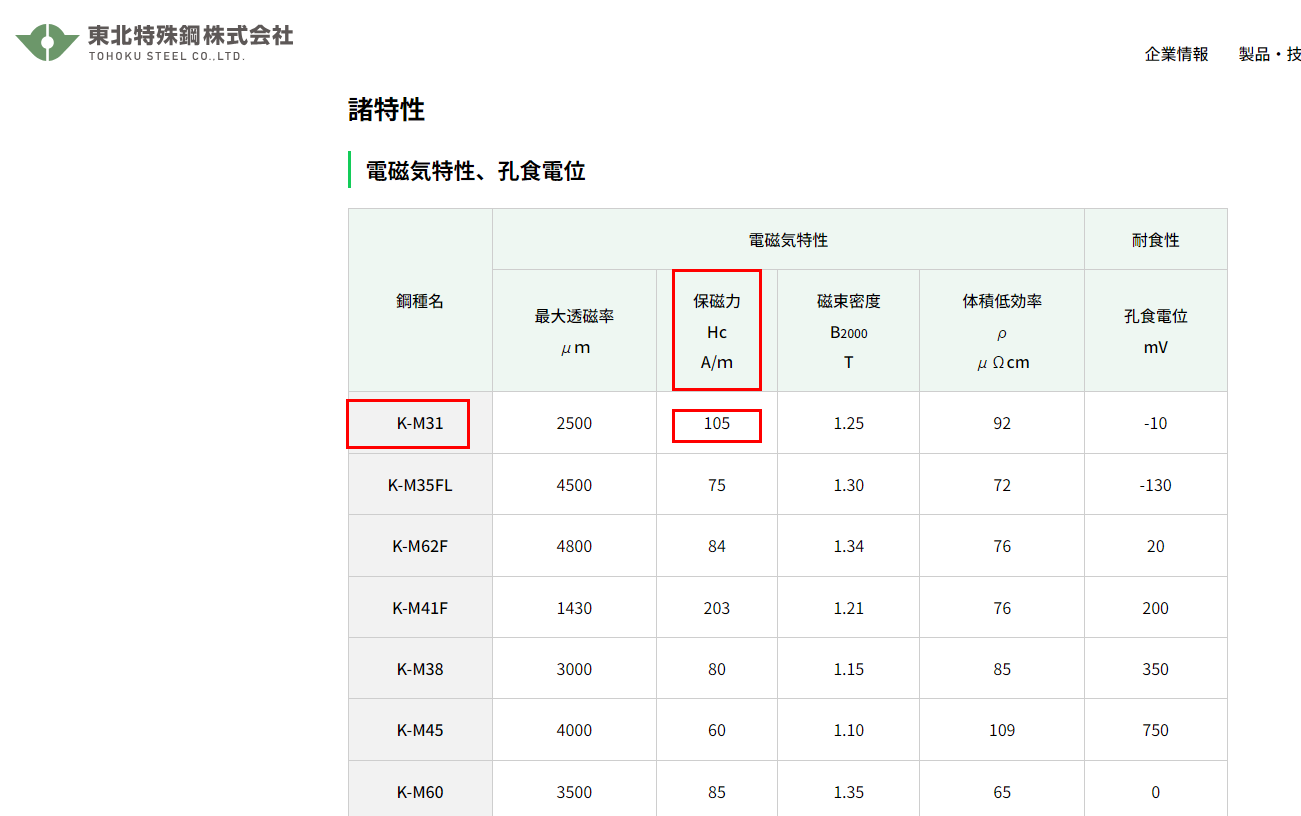Click K-M31 flux density value 1.25

point(848,423)
